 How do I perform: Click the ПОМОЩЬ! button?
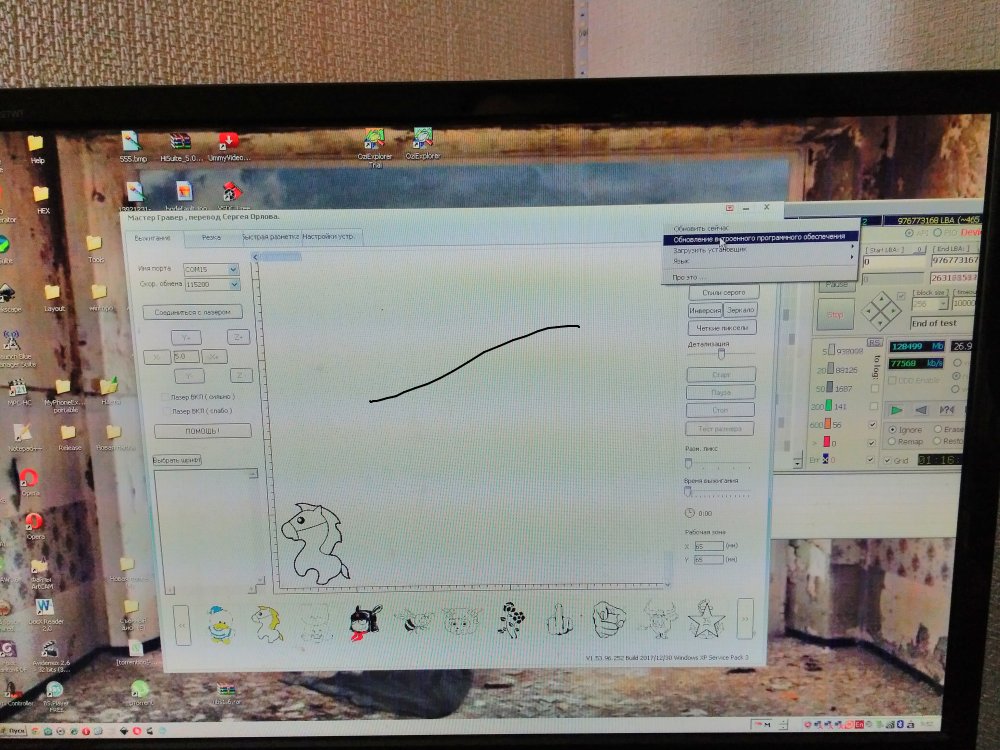click(203, 431)
